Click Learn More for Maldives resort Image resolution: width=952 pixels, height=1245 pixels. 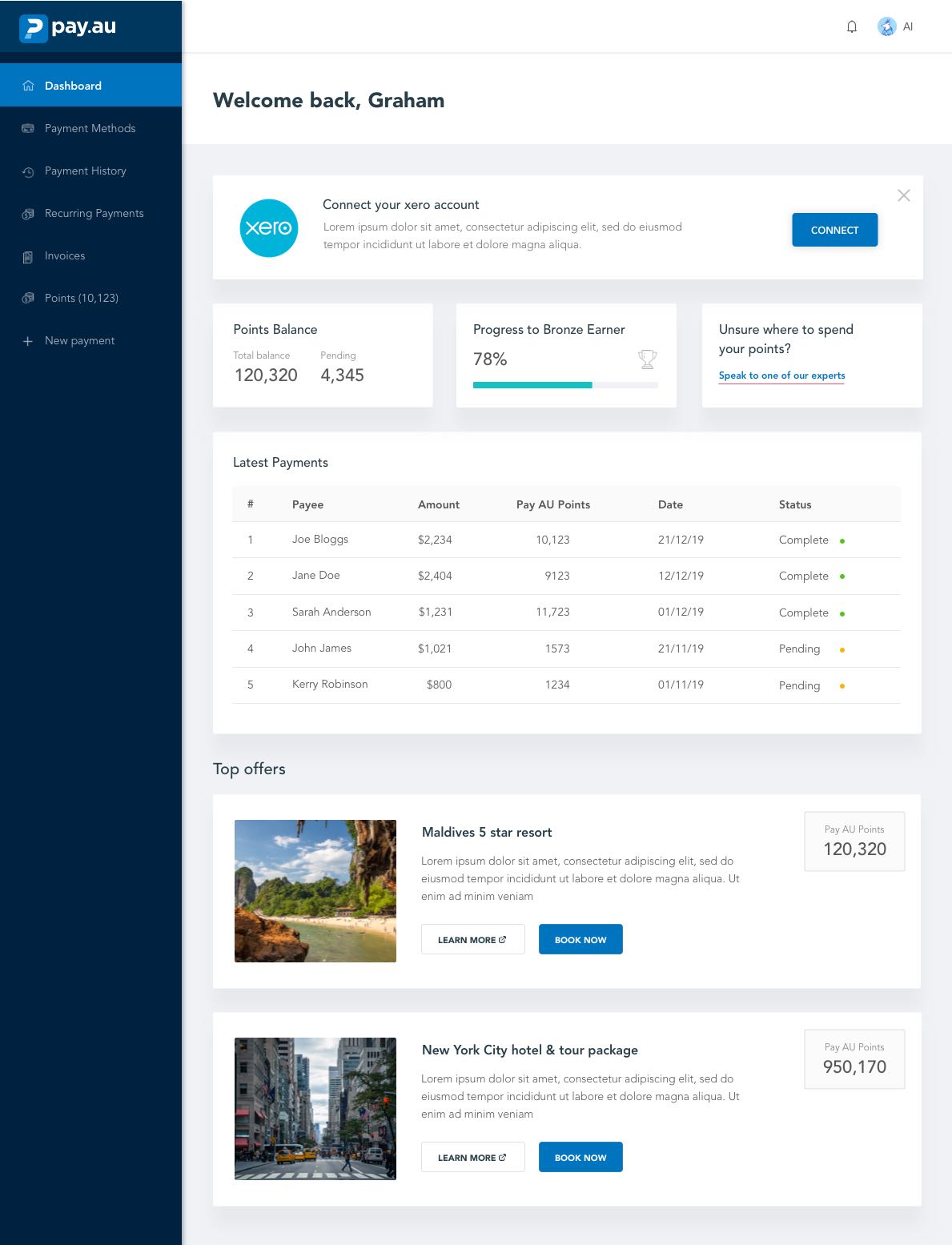(472, 939)
